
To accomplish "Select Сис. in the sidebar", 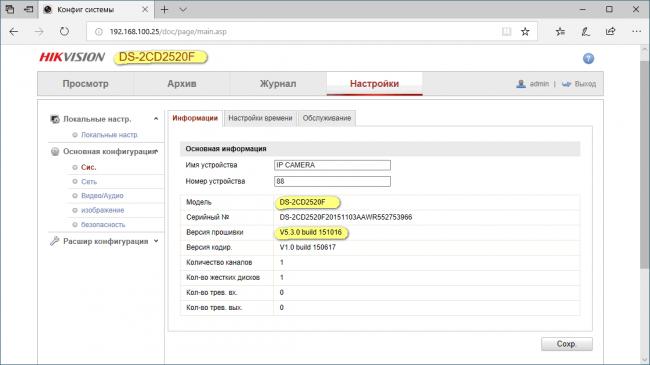I will [x=89, y=167].
